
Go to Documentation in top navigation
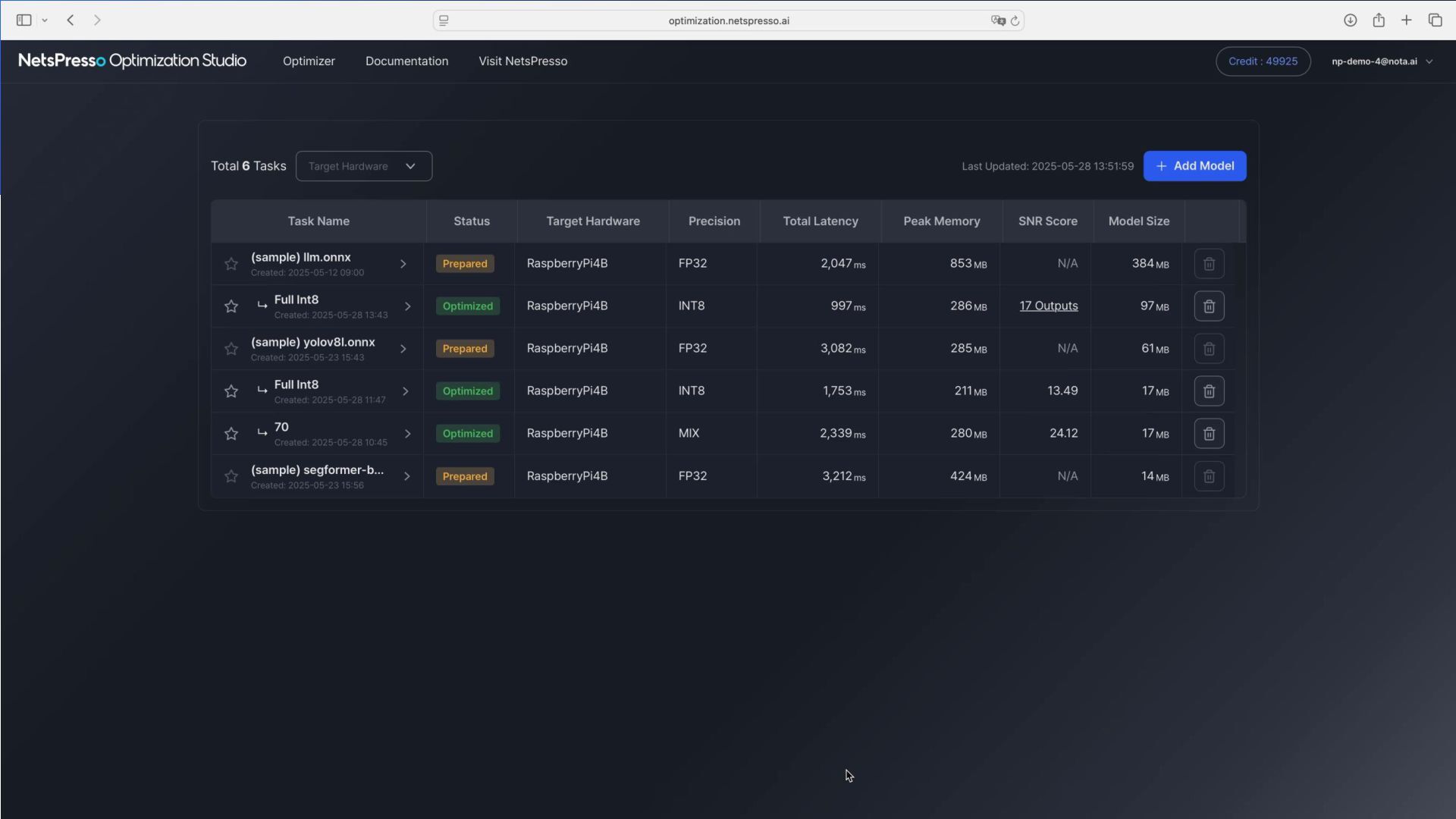406,61
